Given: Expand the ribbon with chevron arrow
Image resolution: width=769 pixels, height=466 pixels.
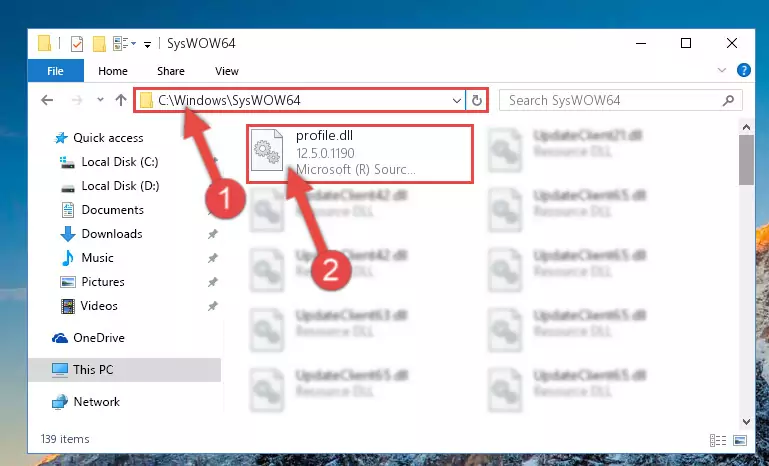Looking at the screenshot, I should [722, 70].
